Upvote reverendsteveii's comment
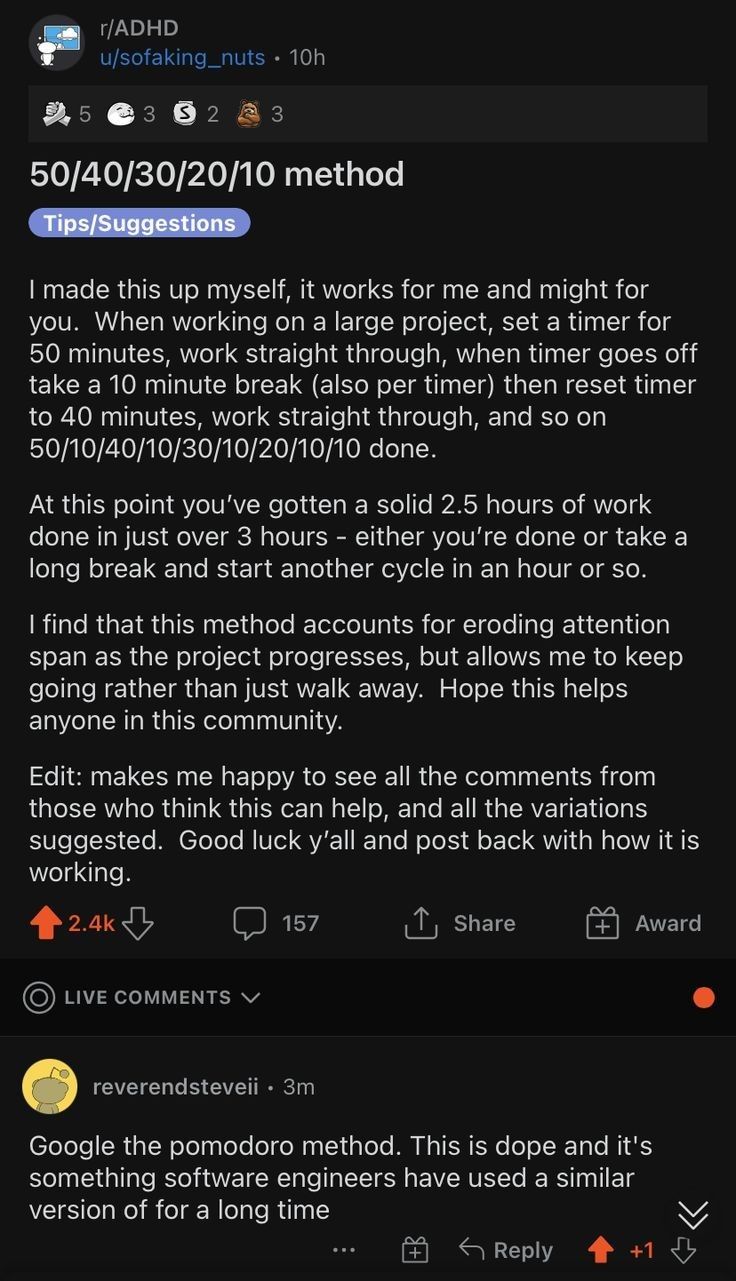The image size is (736, 1281). 601,1249
